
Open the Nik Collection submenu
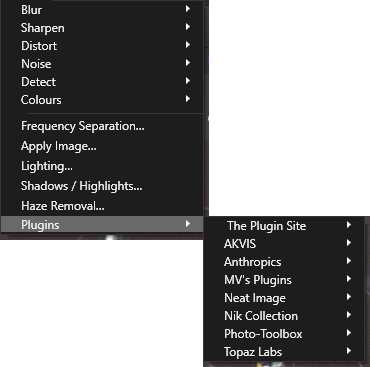pyautogui.click(x=284, y=316)
